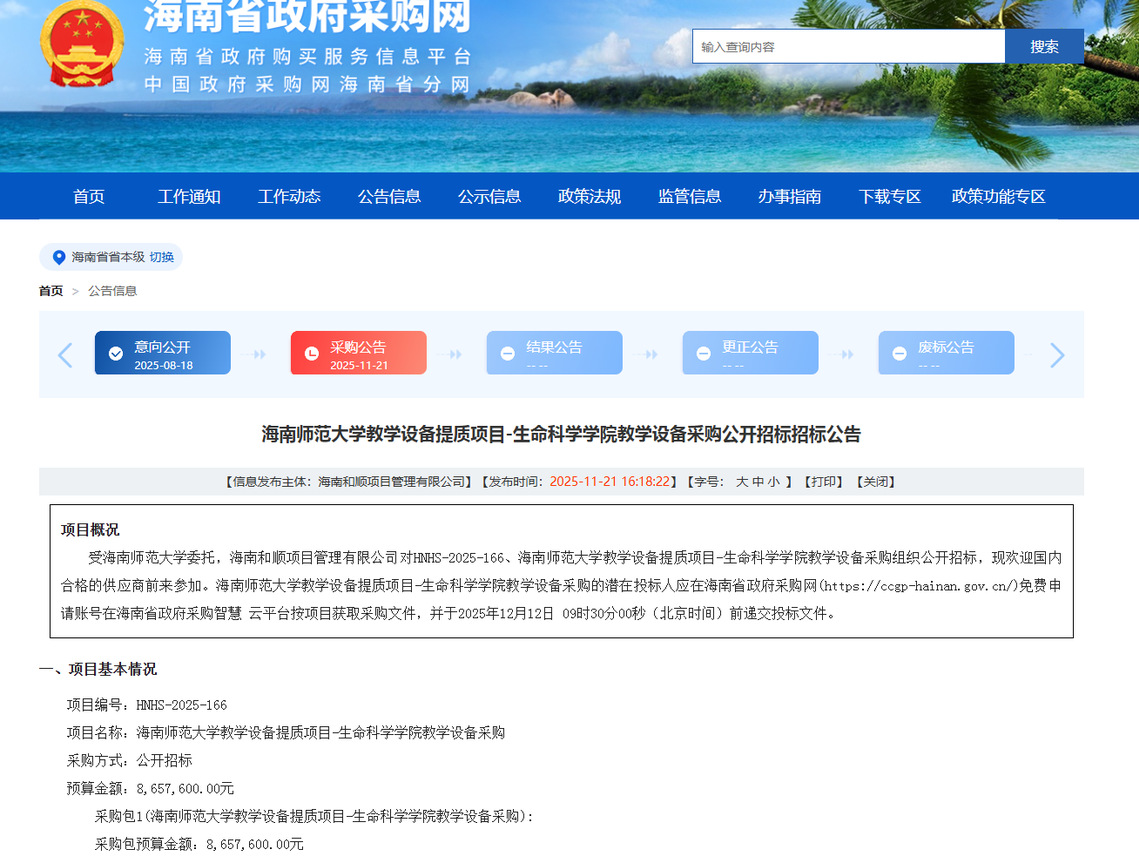This screenshot has width=1139, height=863.
Task: Click minus icon on 更正公告 step
Action: tap(704, 354)
